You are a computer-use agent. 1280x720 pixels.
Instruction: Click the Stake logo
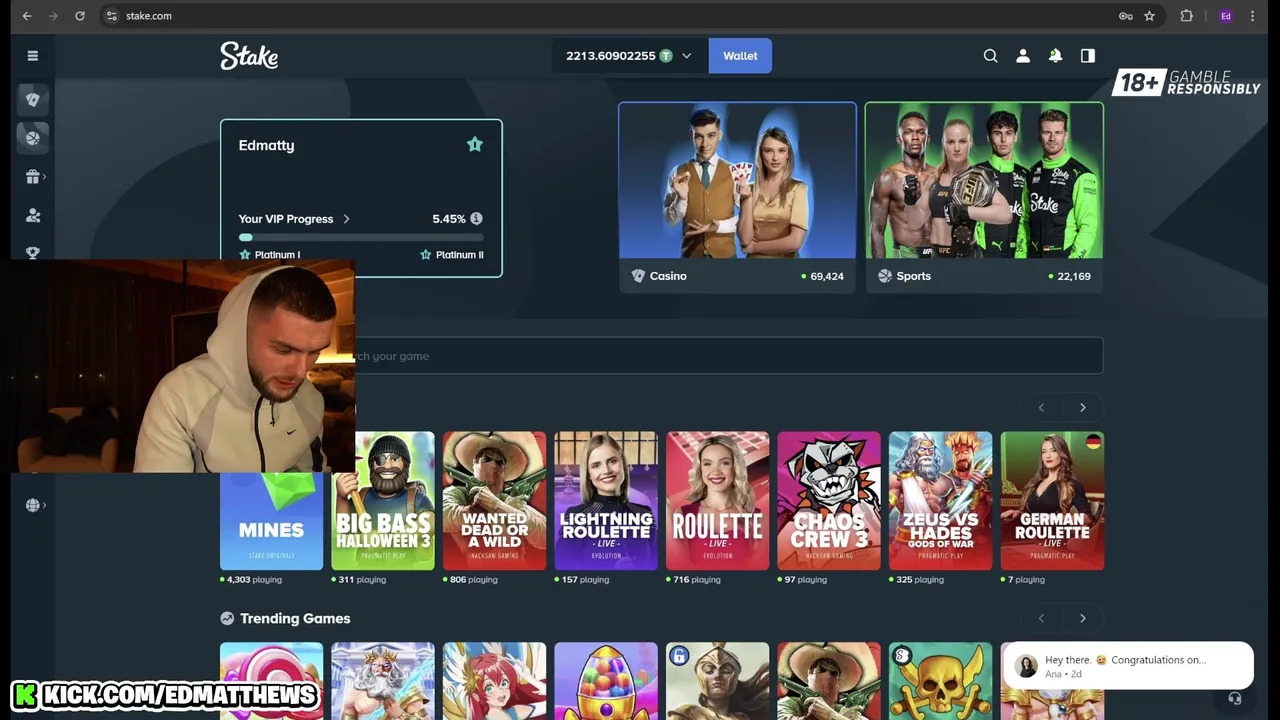pos(249,56)
